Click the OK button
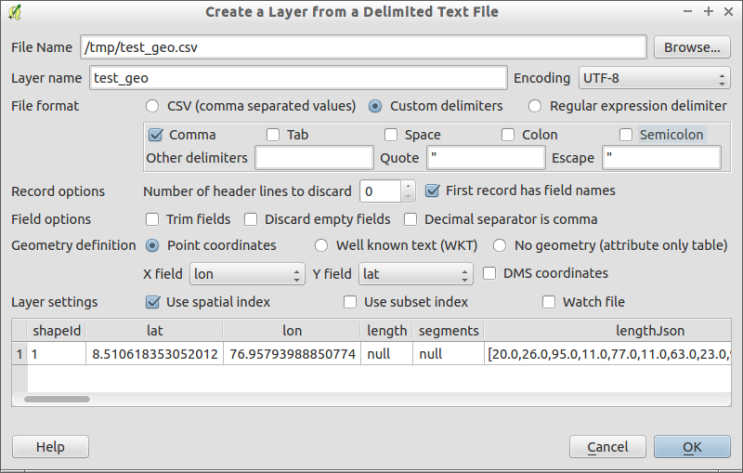743x473 pixels. click(x=692, y=446)
